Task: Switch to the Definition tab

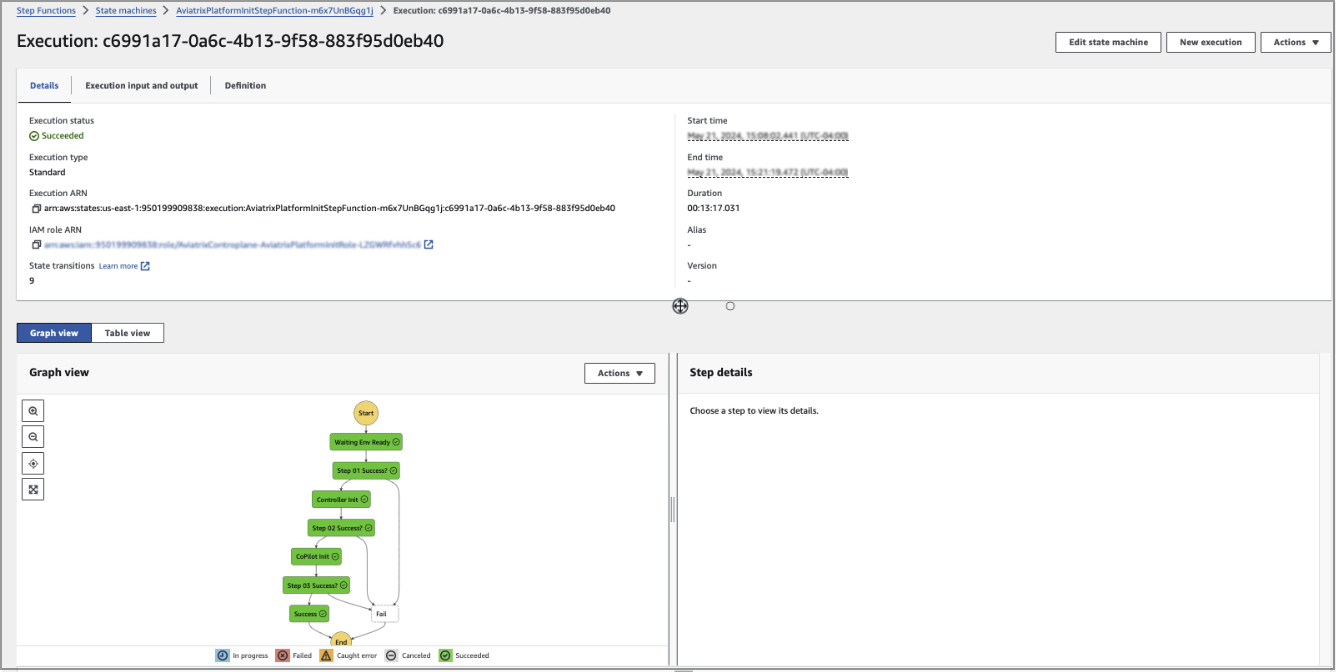Action: 245,85
